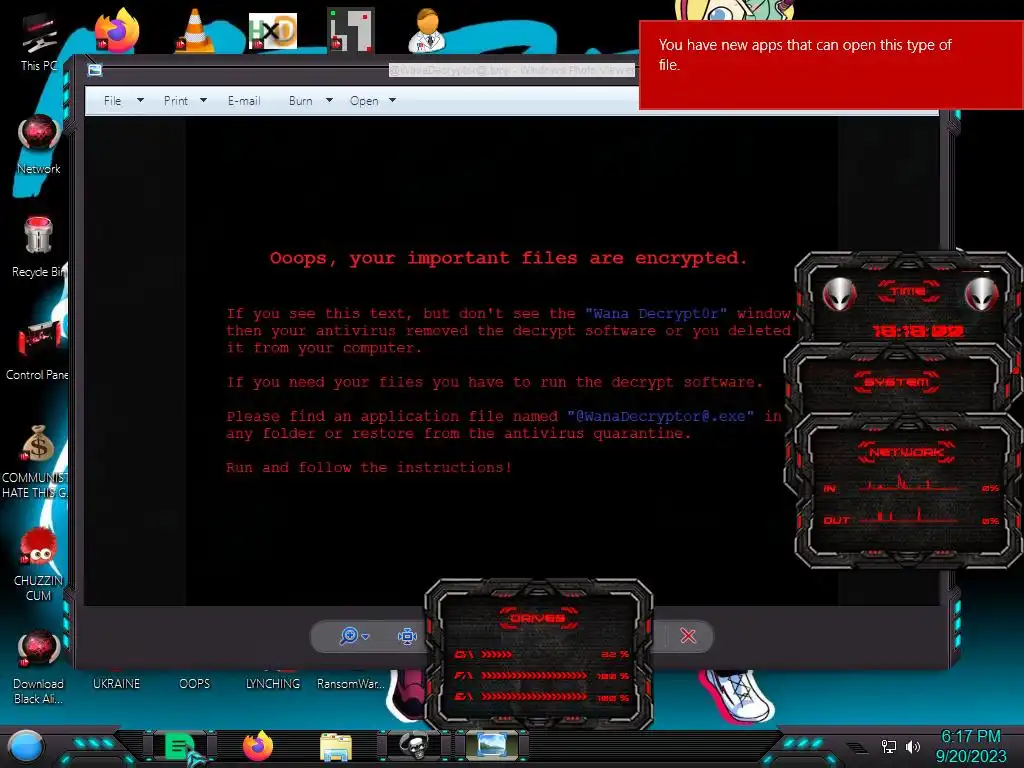Open the green notes app in taskbar

click(180, 746)
